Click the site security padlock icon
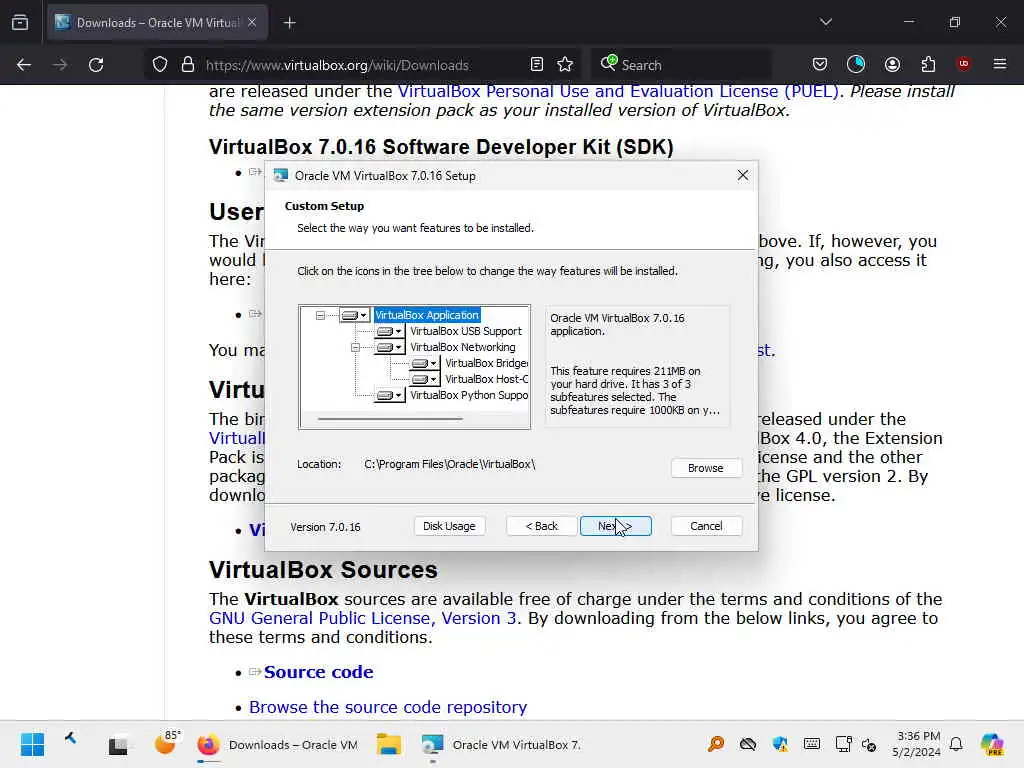 188,65
